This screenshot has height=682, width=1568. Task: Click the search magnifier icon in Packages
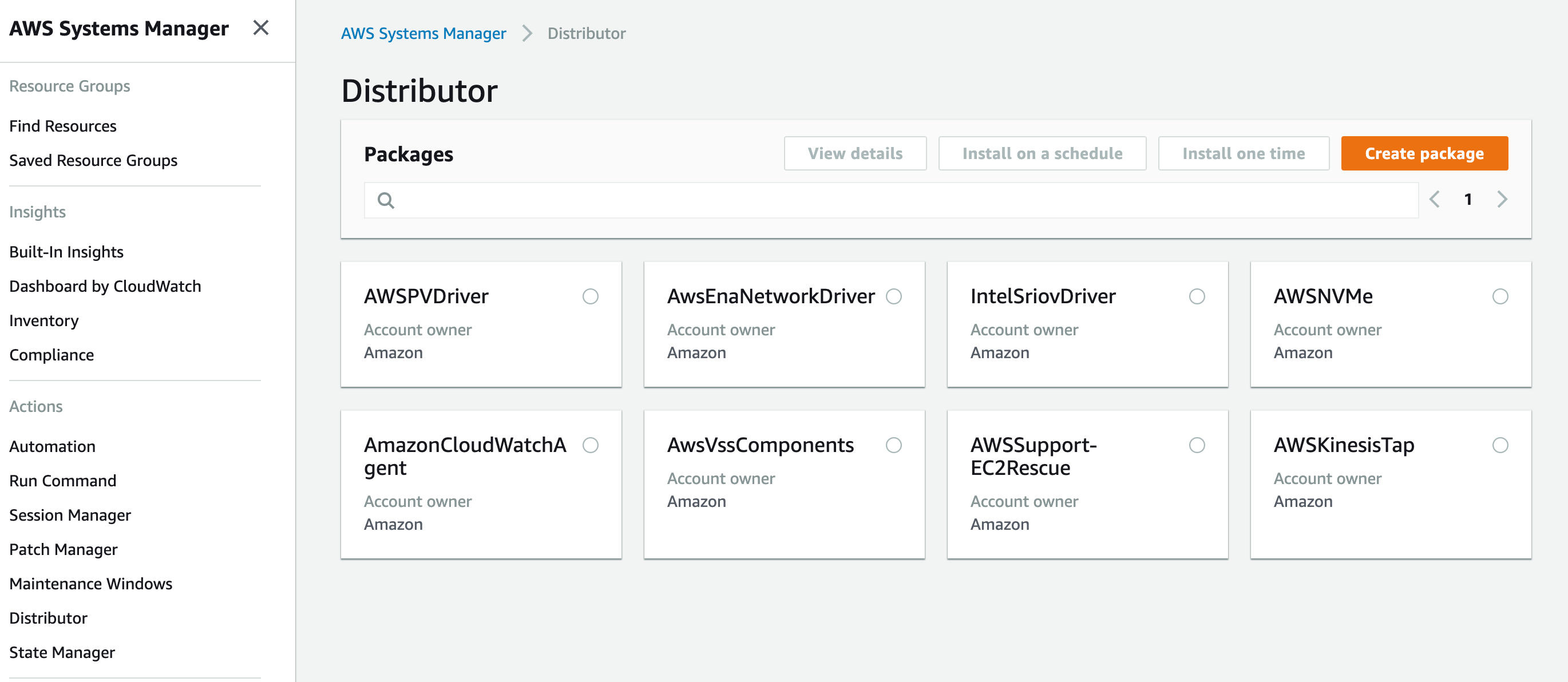(x=385, y=200)
